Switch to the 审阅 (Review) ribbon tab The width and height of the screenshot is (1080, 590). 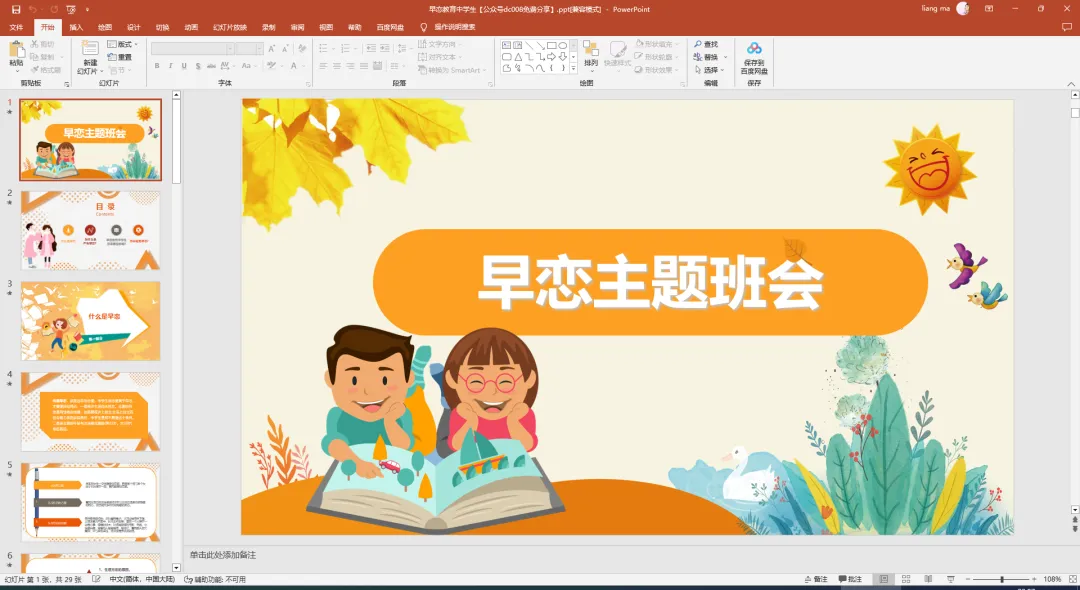[x=298, y=28]
